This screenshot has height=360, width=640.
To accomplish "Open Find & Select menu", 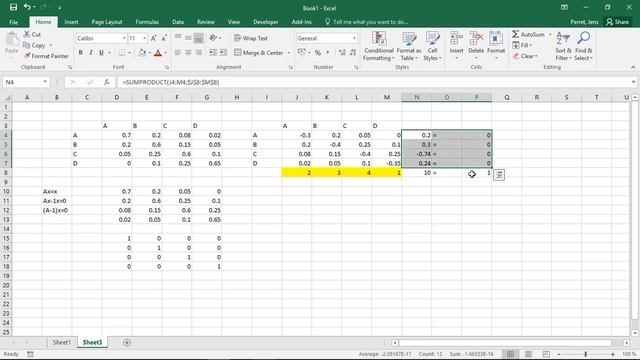I will point(583,46).
